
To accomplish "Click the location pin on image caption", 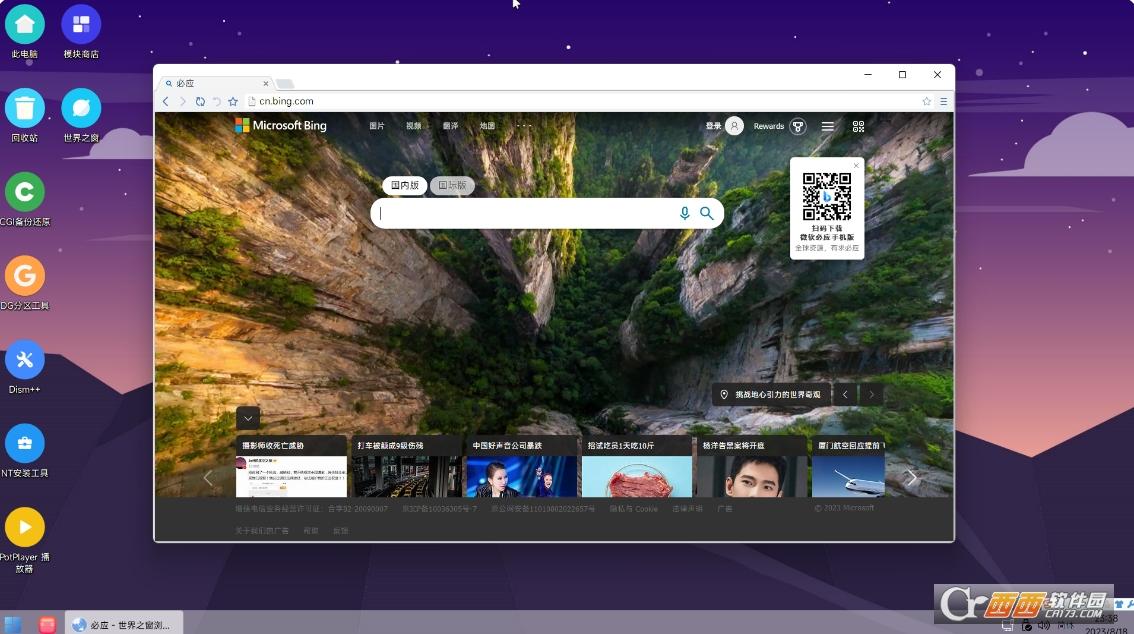I will tap(724, 395).
